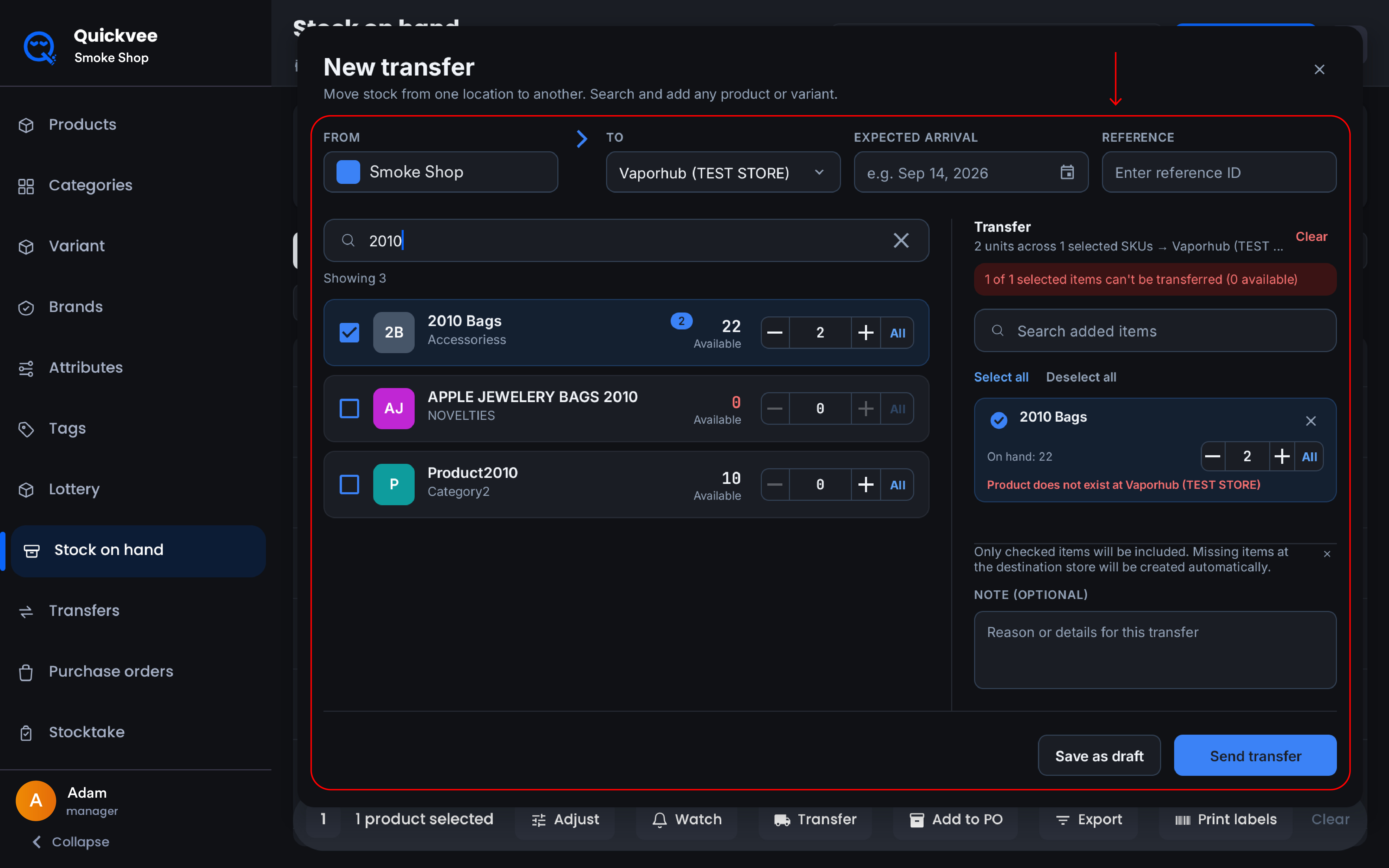1389x868 pixels.
Task: Open Stocktake from the sidebar
Action: pos(87,733)
